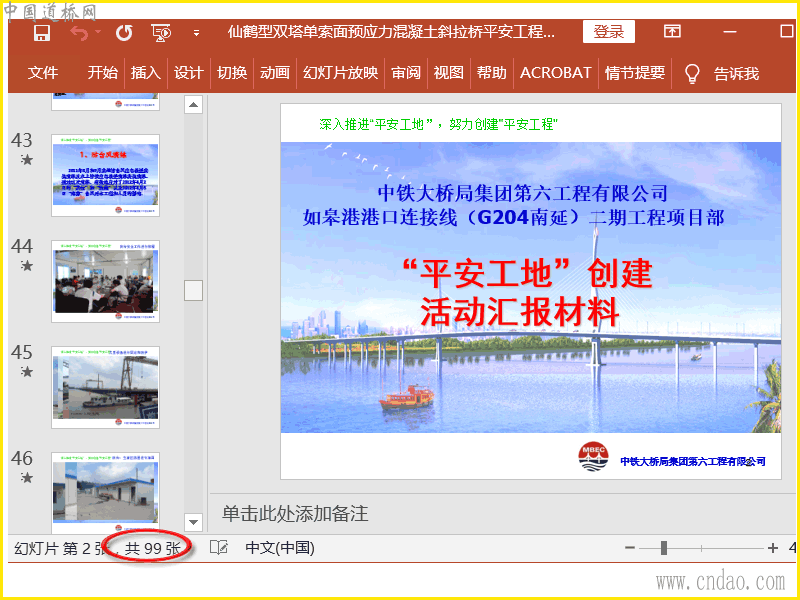
Task: Click the zoom out minus button
Action: coord(630,548)
